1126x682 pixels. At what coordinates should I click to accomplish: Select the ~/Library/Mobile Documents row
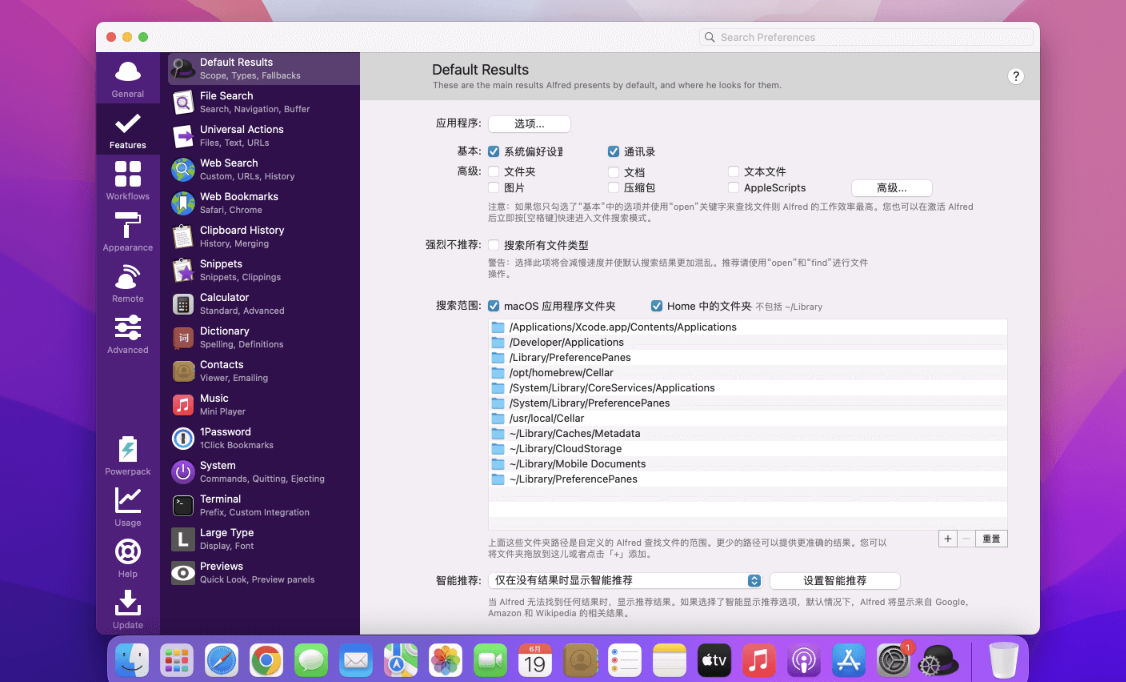pos(748,464)
